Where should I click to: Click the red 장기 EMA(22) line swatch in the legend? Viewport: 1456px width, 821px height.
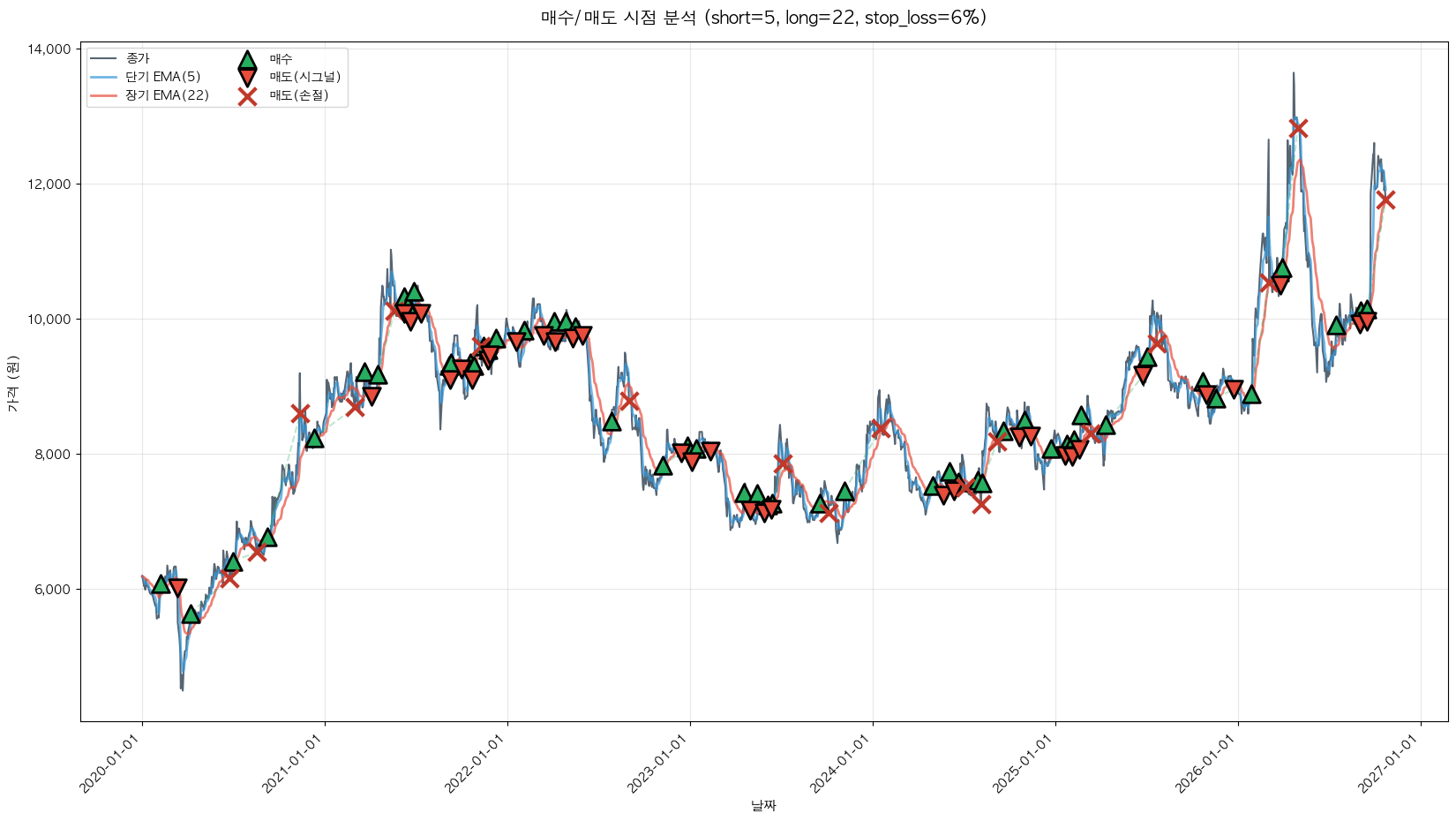(103, 96)
